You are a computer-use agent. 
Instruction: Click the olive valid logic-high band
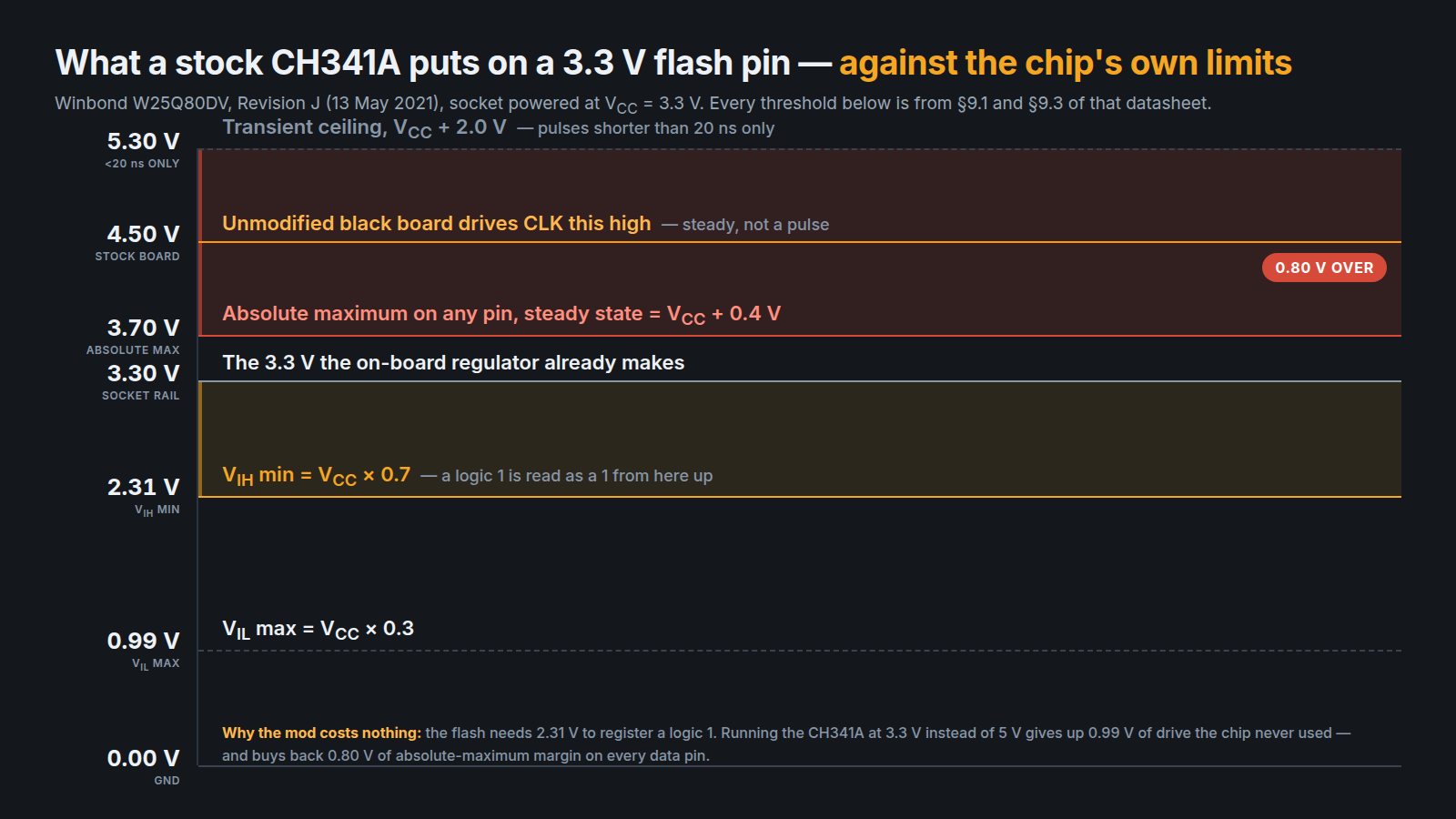click(800, 439)
